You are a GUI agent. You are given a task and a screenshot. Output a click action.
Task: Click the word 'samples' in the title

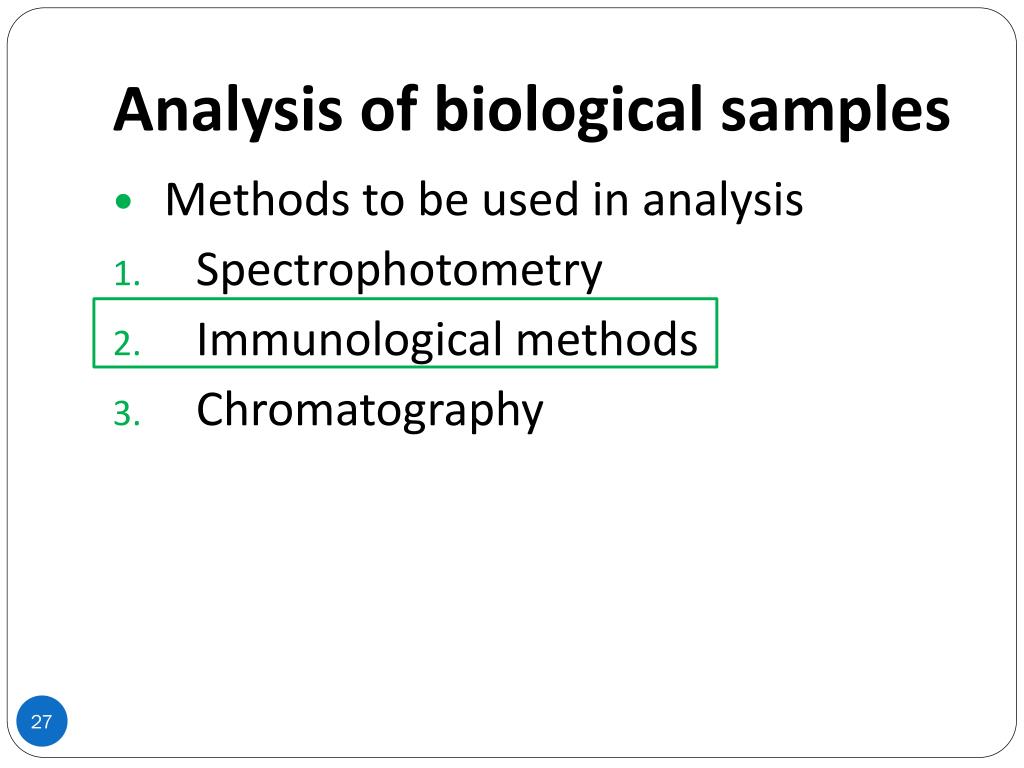835,114
